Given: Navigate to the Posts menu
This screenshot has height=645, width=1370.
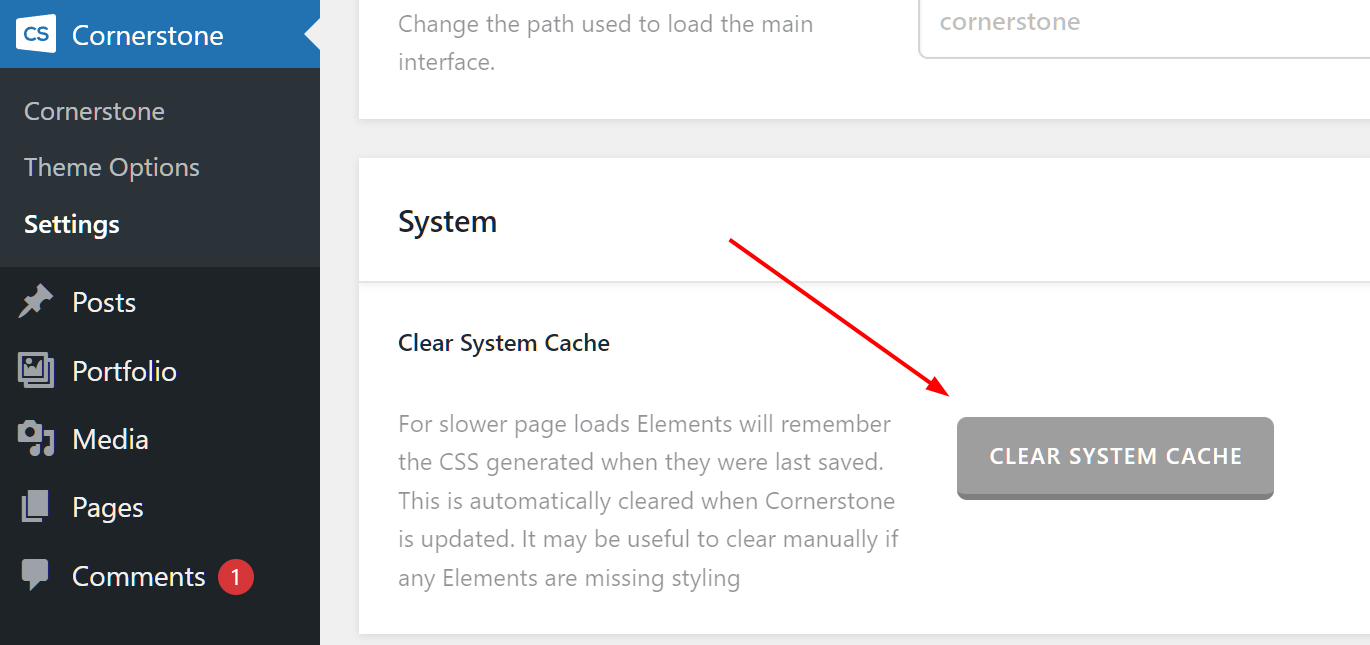Looking at the screenshot, I should tap(104, 302).
